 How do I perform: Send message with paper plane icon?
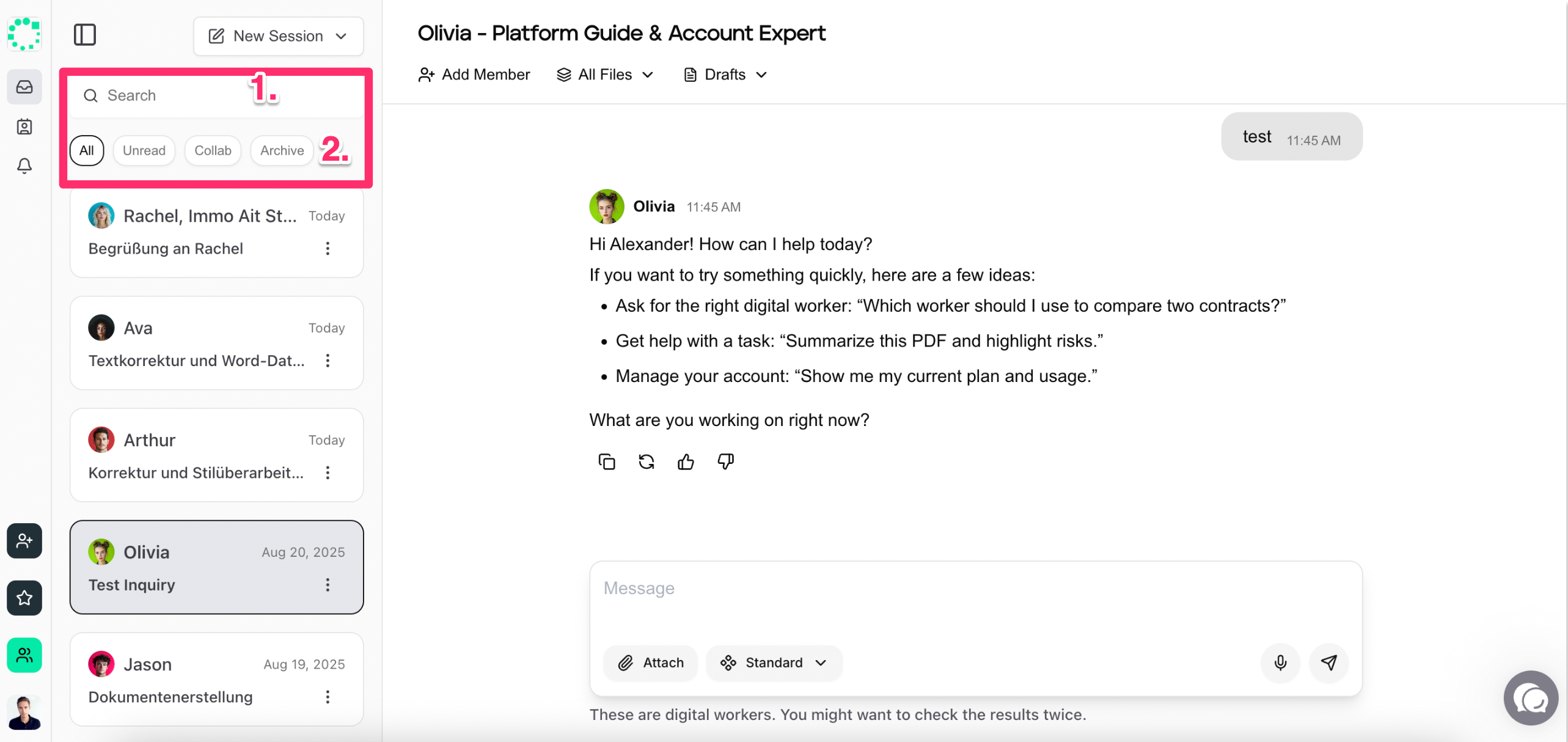(x=1328, y=663)
